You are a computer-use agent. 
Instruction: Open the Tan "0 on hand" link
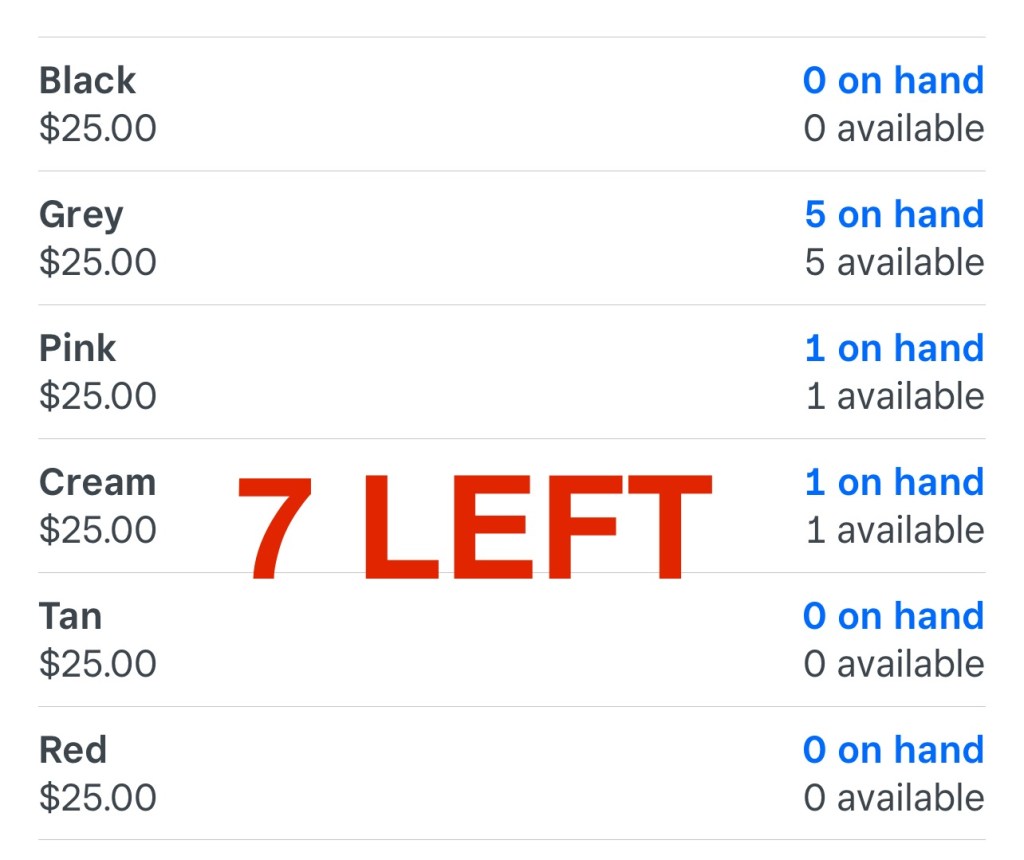coord(893,617)
